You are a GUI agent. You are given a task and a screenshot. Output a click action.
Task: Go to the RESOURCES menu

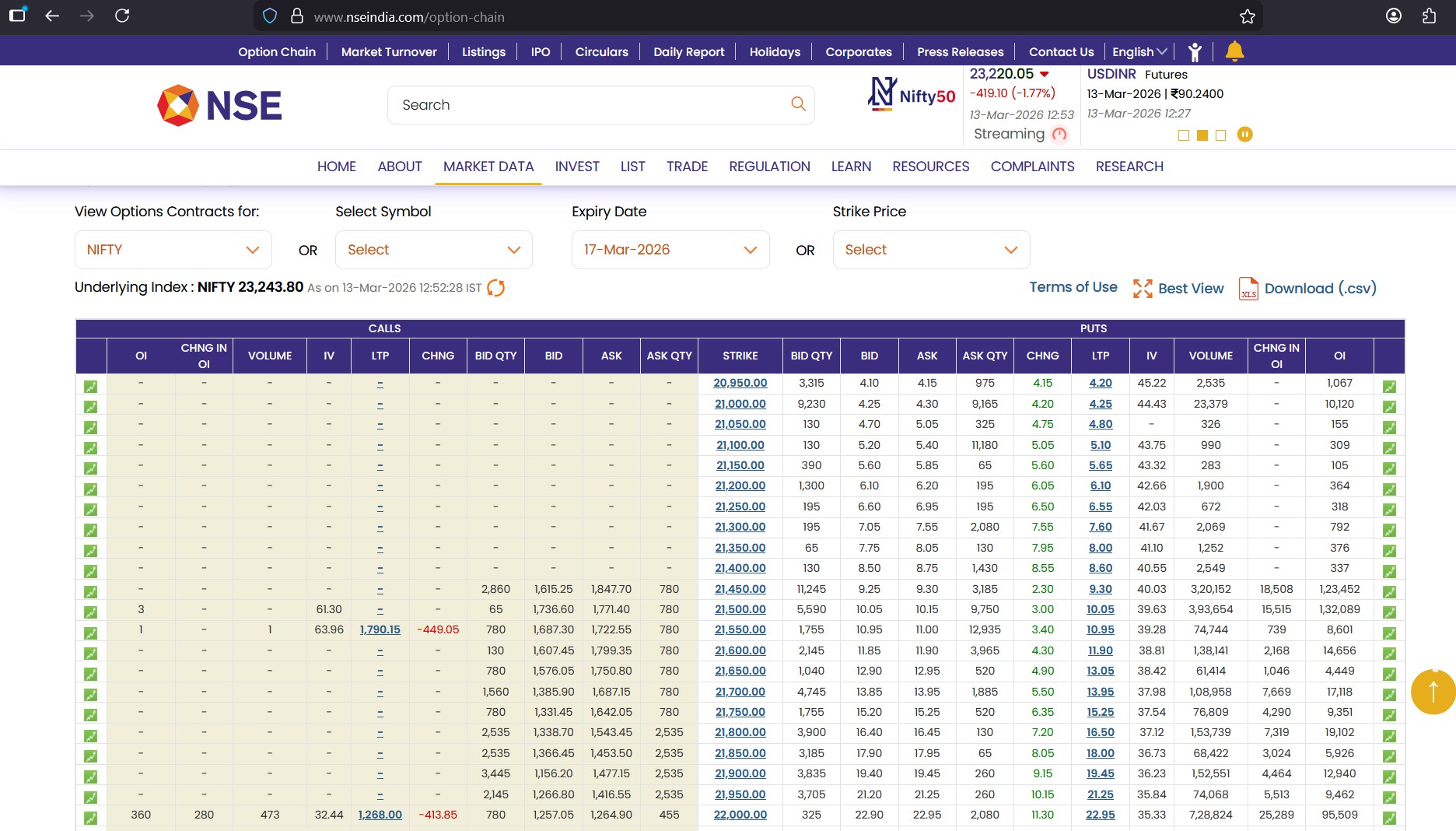point(930,167)
